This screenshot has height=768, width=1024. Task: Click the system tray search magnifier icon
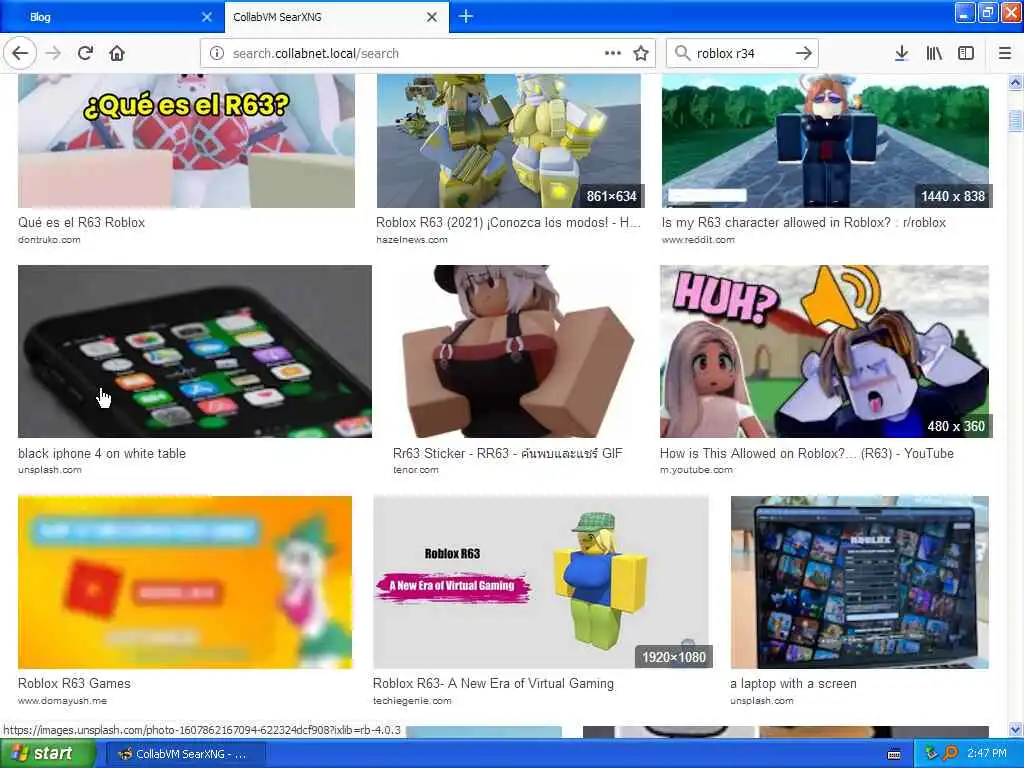[x=950, y=753]
